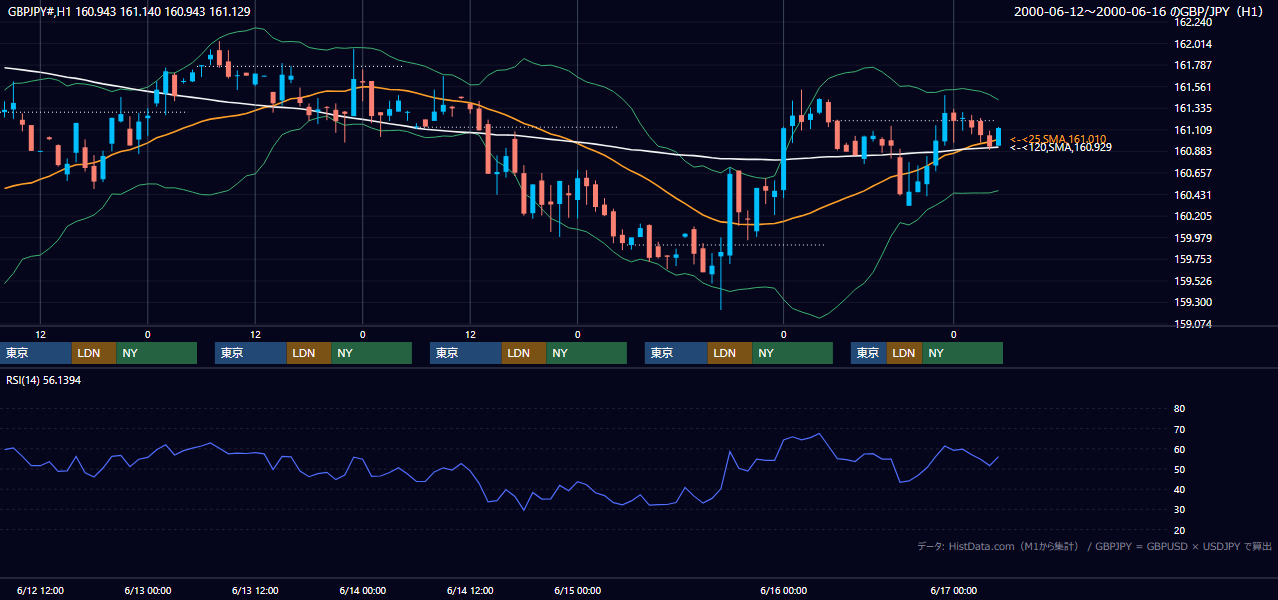The image size is (1278, 600).
Task: Click price axis value 161.787
Action: pyautogui.click(x=1193, y=66)
